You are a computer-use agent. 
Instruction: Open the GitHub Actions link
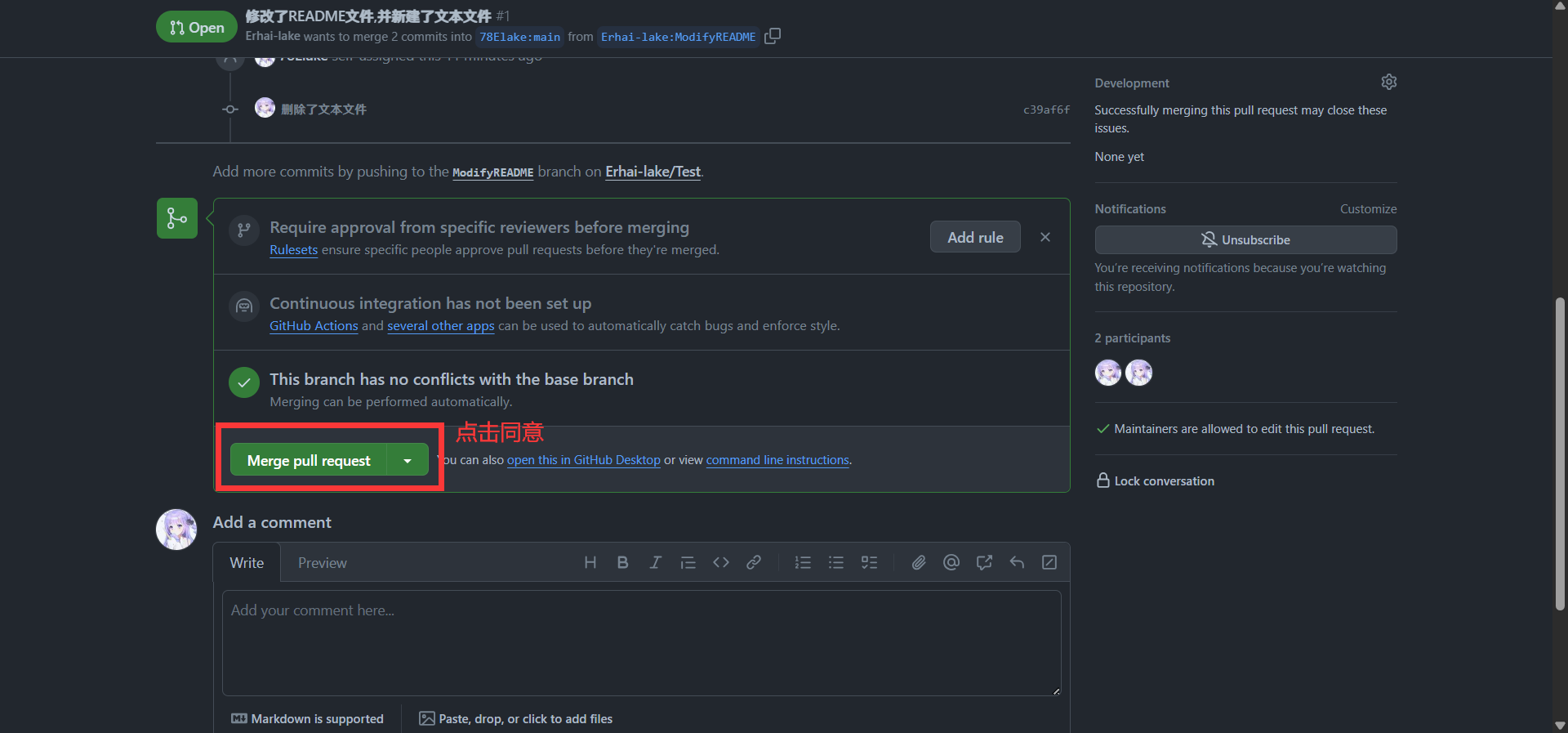tap(314, 326)
